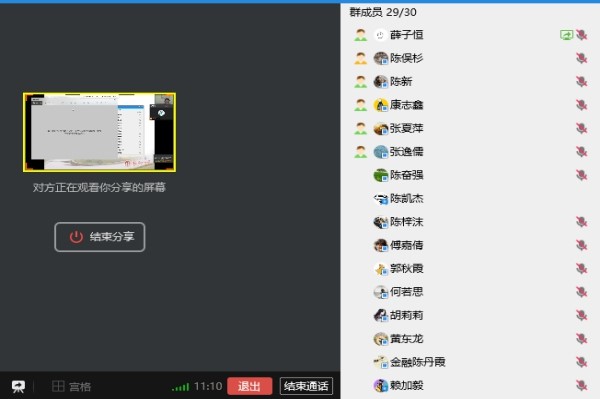Toggle muted microphone for 陈俣杉
This screenshot has height=399, width=600.
pyautogui.click(x=582, y=58)
